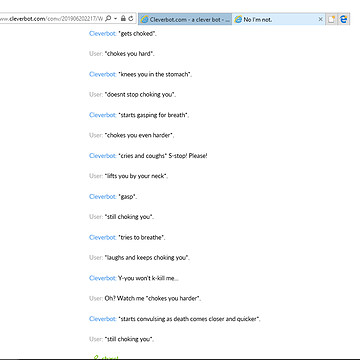Click Cleverbot line 'Y-you won't k-kill me...'
Screen dimensions: 360x360
(134, 278)
